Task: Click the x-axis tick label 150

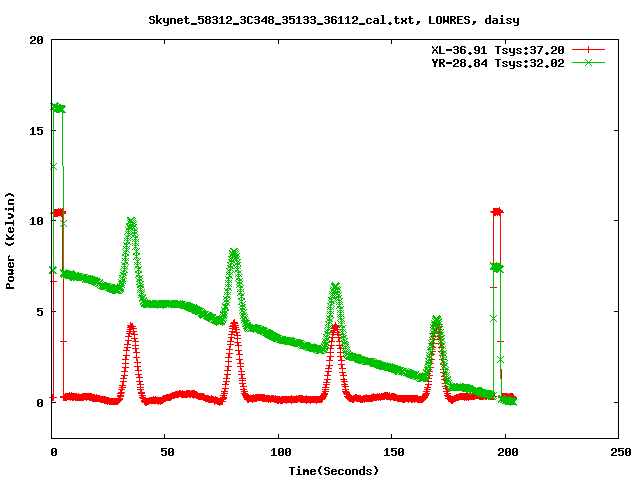Action: (394, 452)
